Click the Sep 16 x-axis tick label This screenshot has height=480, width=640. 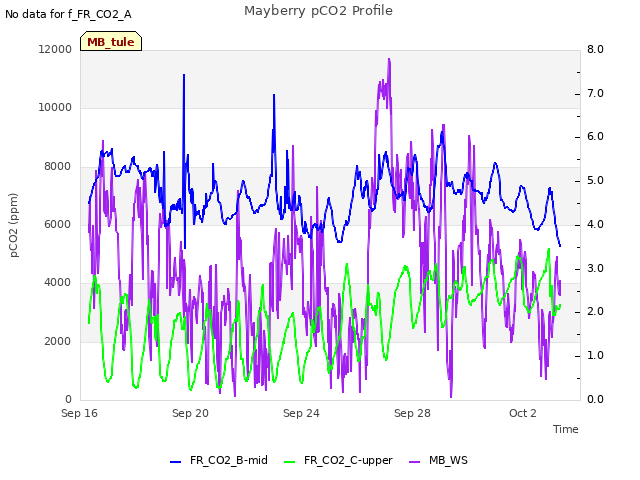pos(79,413)
